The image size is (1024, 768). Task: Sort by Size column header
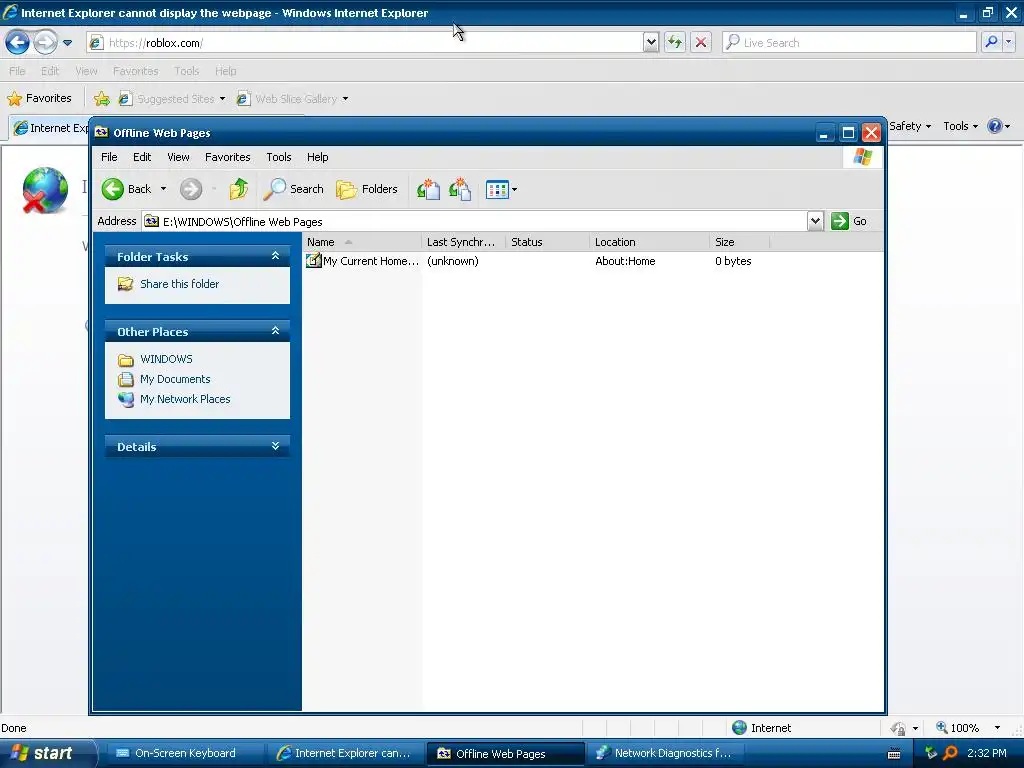point(739,242)
